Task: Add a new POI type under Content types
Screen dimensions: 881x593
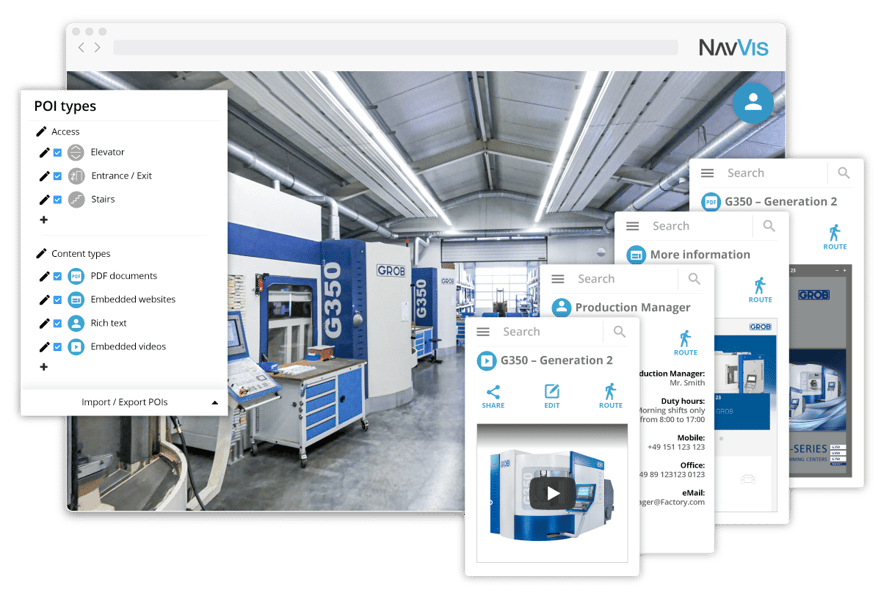Action: tap(44, 367)
